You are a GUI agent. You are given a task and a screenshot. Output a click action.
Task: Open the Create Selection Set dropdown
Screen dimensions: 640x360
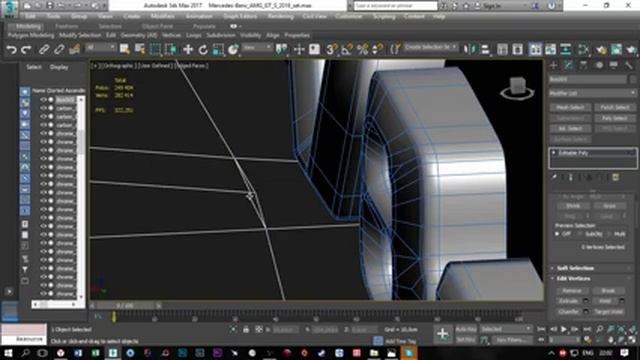pos(431,48)
